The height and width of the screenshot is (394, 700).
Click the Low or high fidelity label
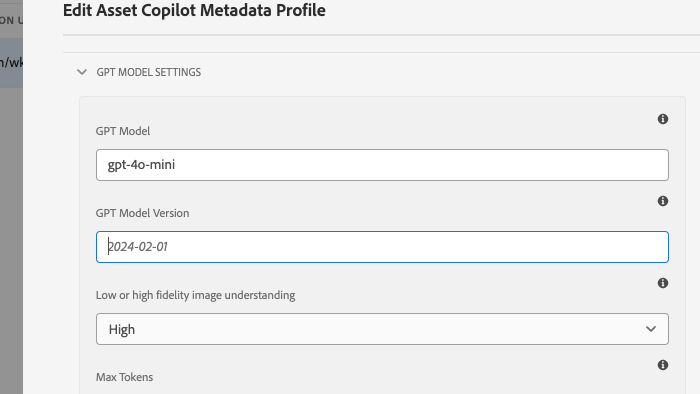coord(196,295)
